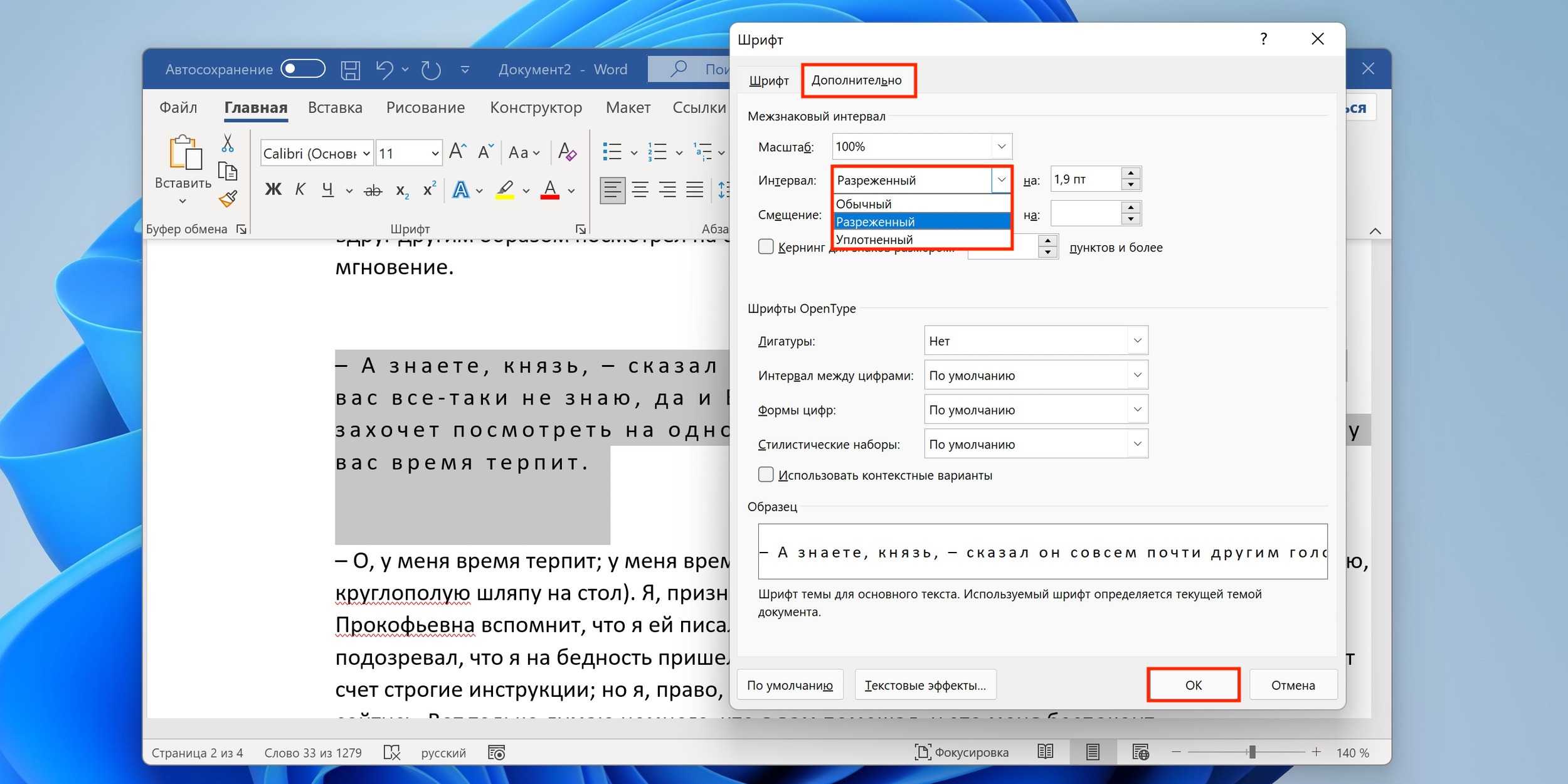Click the zoom slider handle
The height and width of the screenshot is (784, 1568).
(1252, 751)
